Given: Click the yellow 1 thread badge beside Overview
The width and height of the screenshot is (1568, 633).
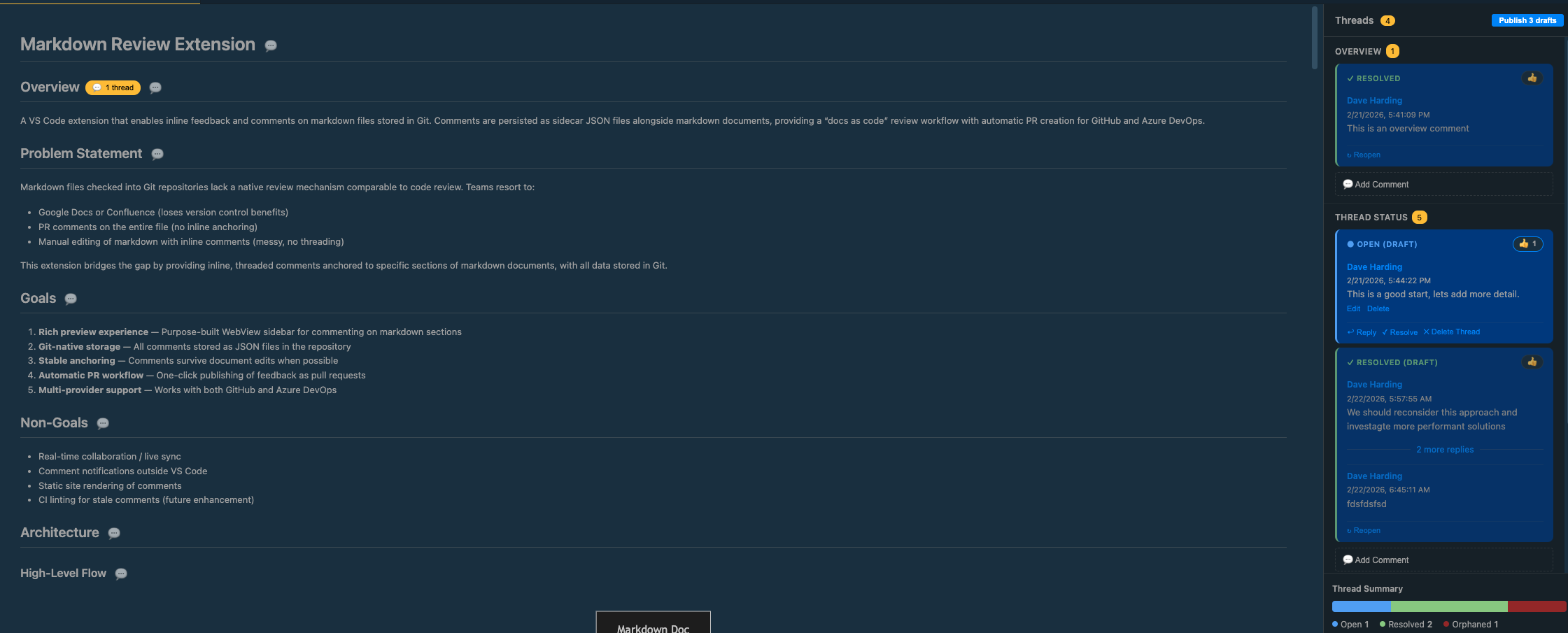Looking at the screenshot, I should [x=112, y=87].
